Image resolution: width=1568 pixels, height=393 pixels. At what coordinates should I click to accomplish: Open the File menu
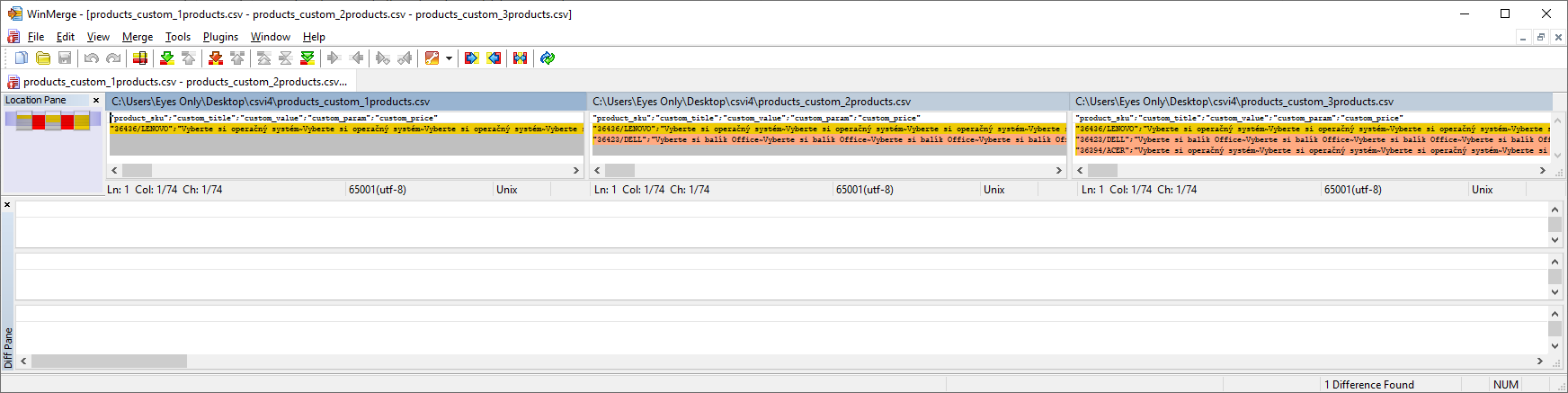(x=36, y=37)
